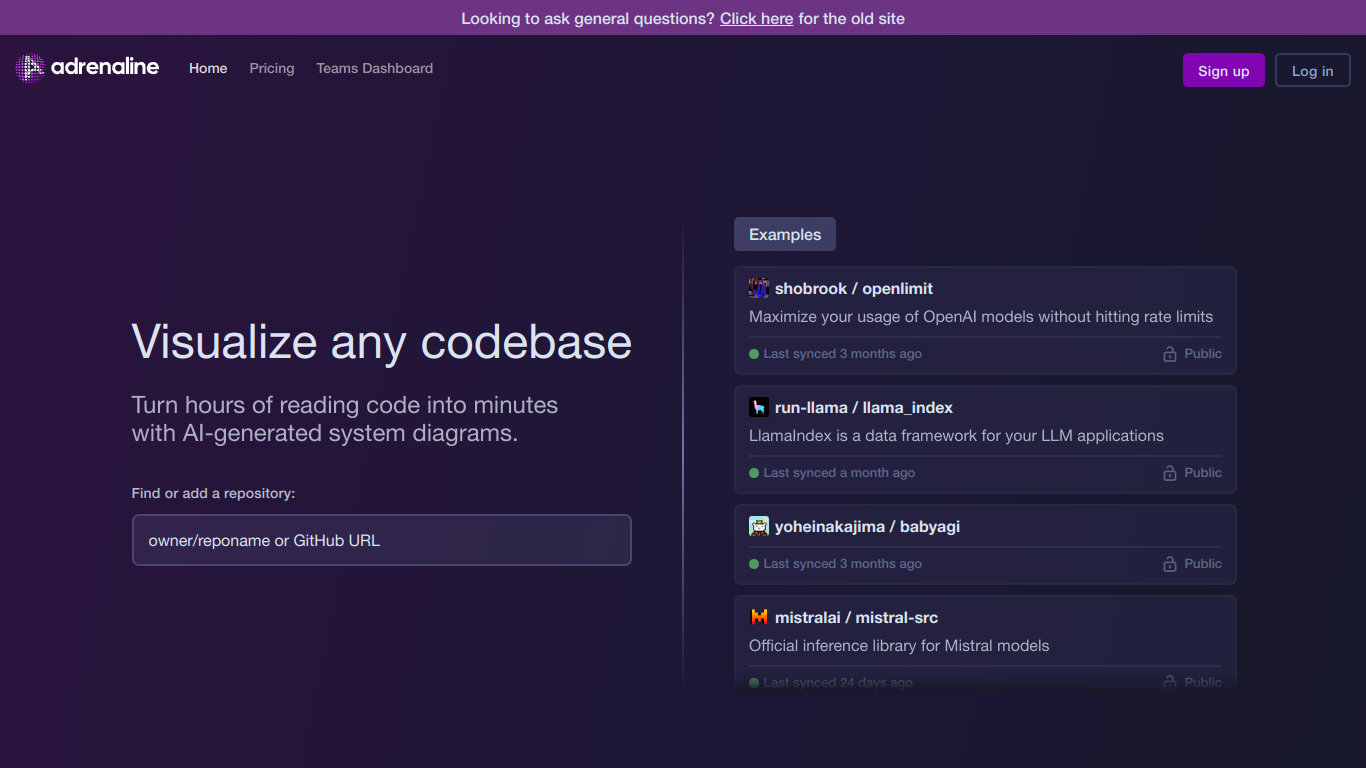Viewport: 1366px width, 768px height.
Task: Click 'Official inference library for Mistral models'
Action: point(899,645)
